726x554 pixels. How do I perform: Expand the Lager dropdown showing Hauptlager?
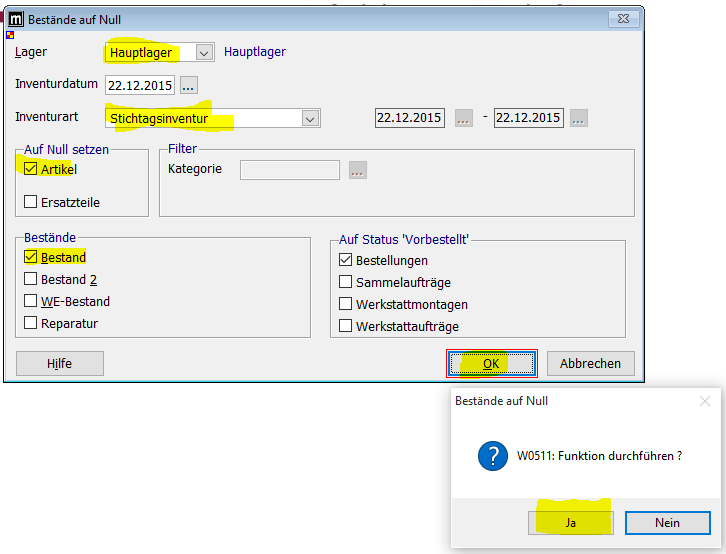point(204,52)
